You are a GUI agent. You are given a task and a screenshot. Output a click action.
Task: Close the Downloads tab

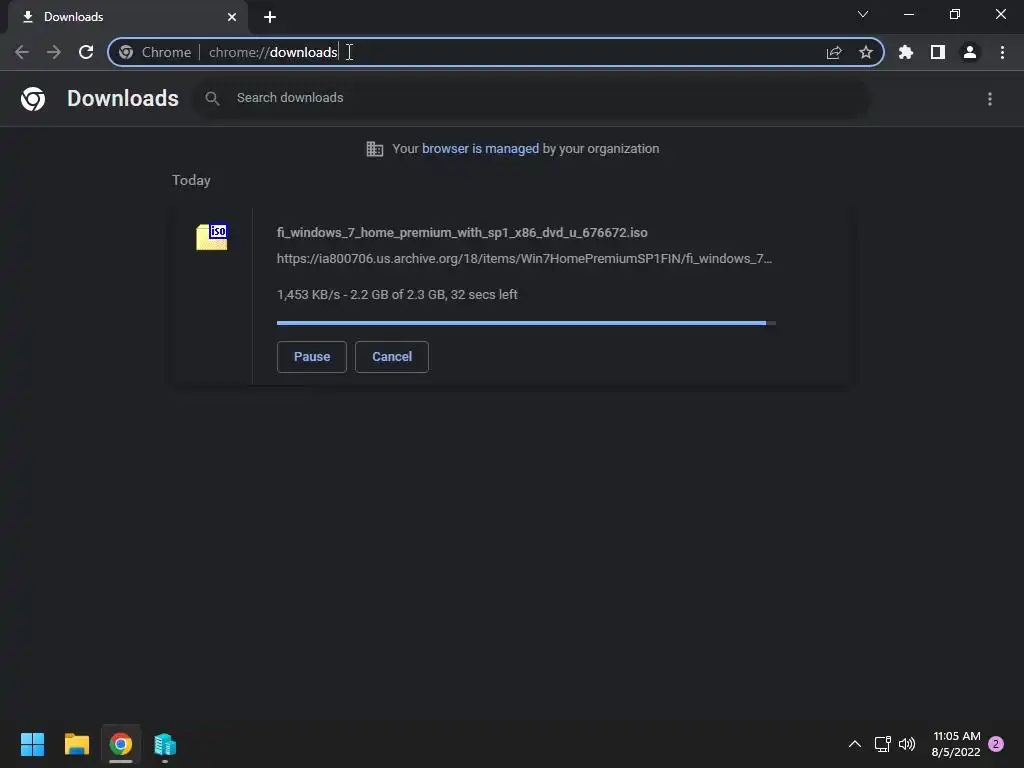pos(232,17)
